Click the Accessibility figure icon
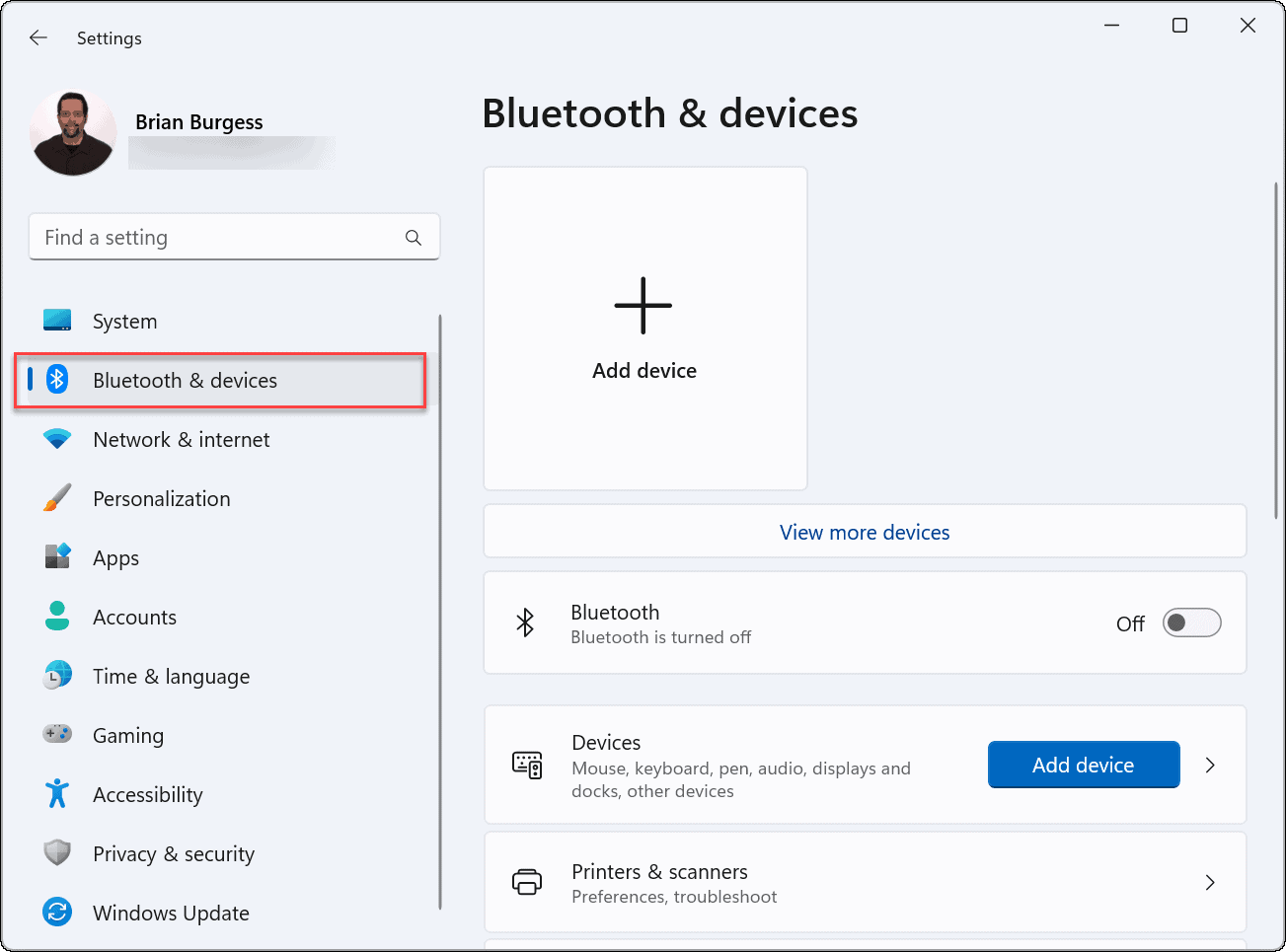This screenshot has height=952, width=1286. click(57, 794)
